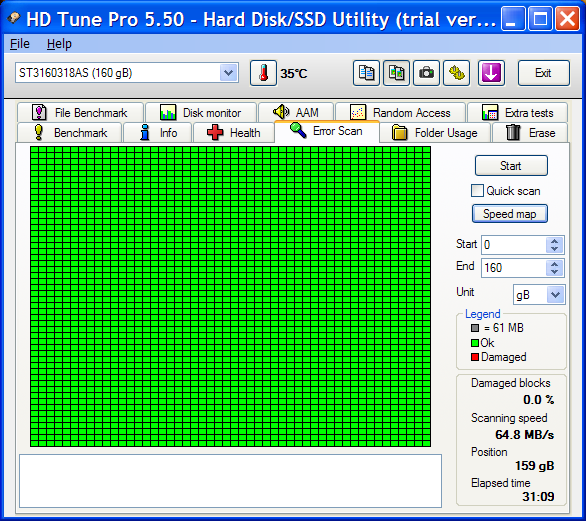
Task: Increase the Start value stepper
Action: pyautogui.click(x=555, y=241)
